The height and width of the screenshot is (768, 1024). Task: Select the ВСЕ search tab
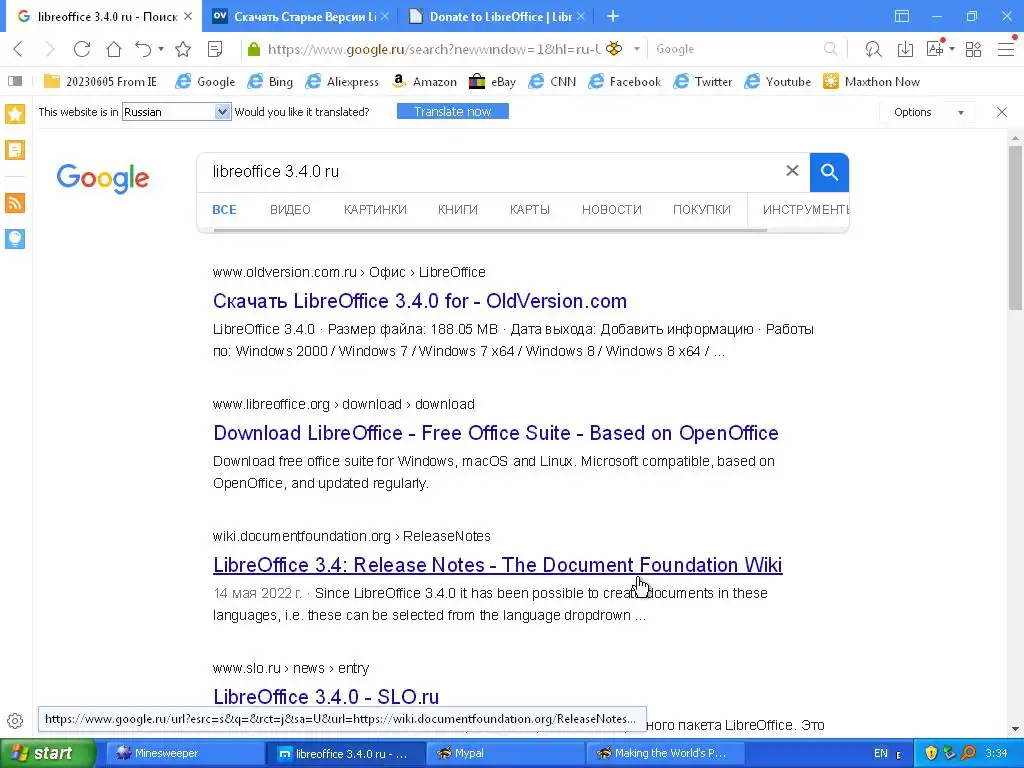pyautogui.click(x=224, y=210)
